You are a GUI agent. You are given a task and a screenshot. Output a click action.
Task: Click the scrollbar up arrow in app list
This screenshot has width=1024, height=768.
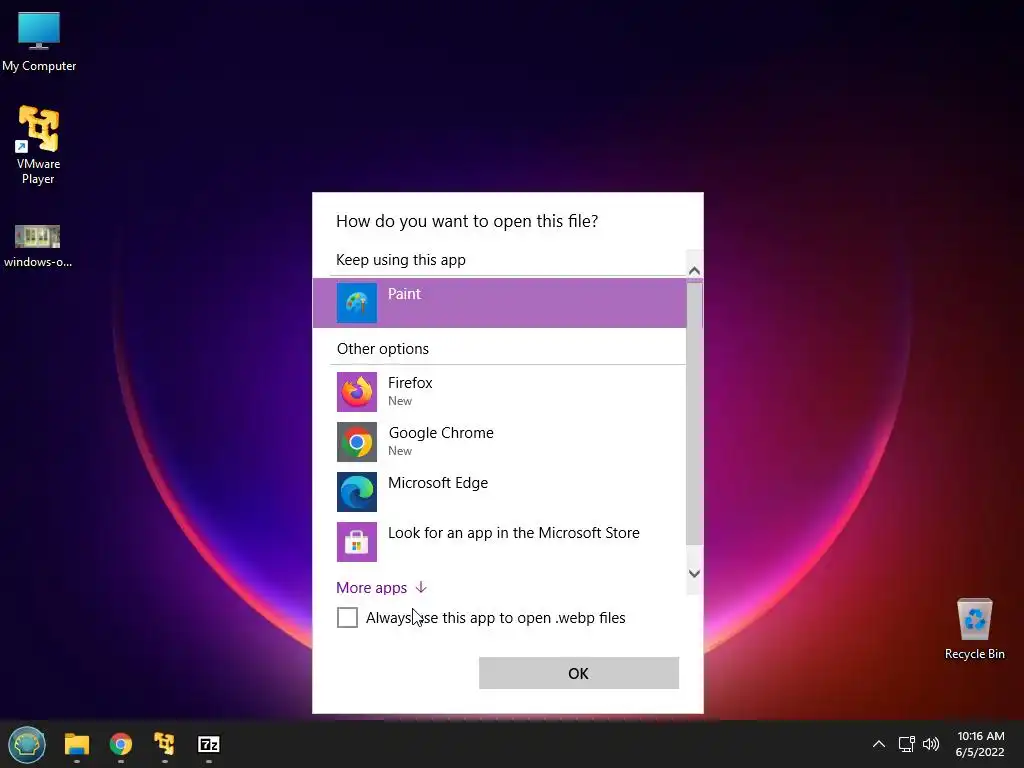695,270
